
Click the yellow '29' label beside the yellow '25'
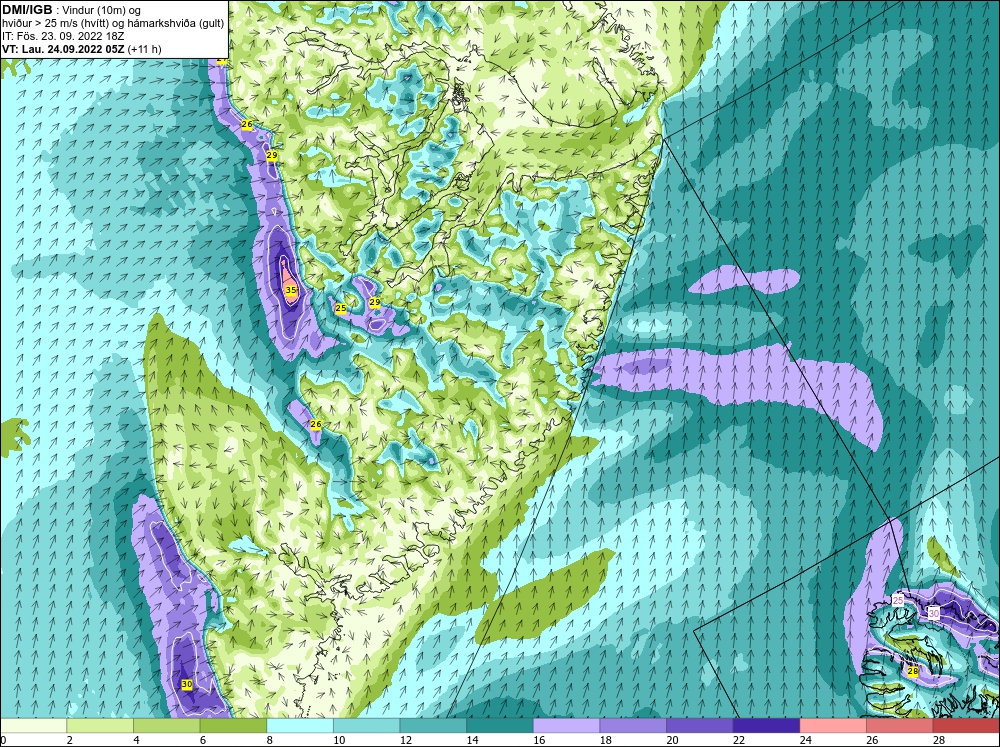pyautogui.click(x=375, y=302)
